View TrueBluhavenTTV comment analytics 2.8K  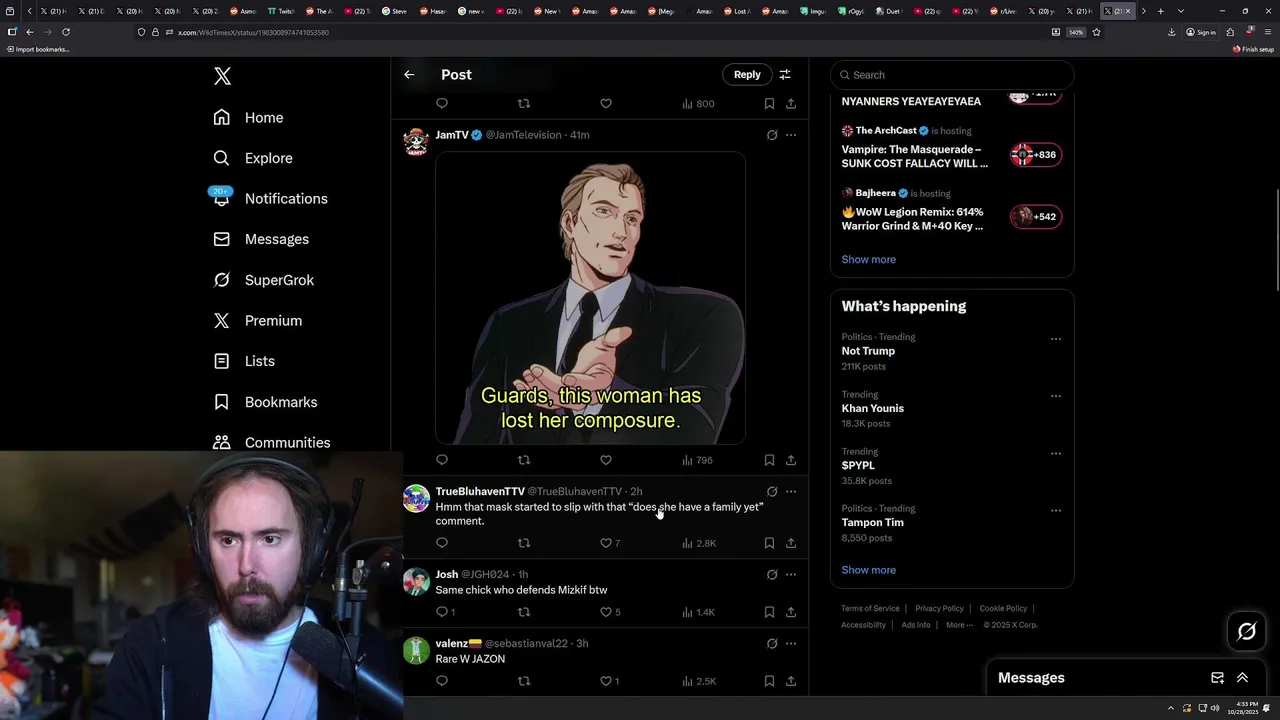[699, 543]
